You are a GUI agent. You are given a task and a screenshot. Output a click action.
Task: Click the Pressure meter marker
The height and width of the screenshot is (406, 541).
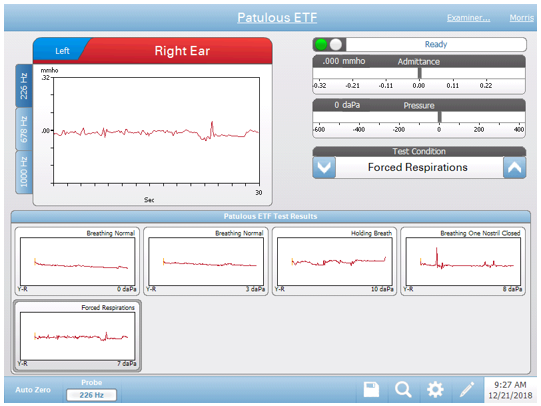440,117
